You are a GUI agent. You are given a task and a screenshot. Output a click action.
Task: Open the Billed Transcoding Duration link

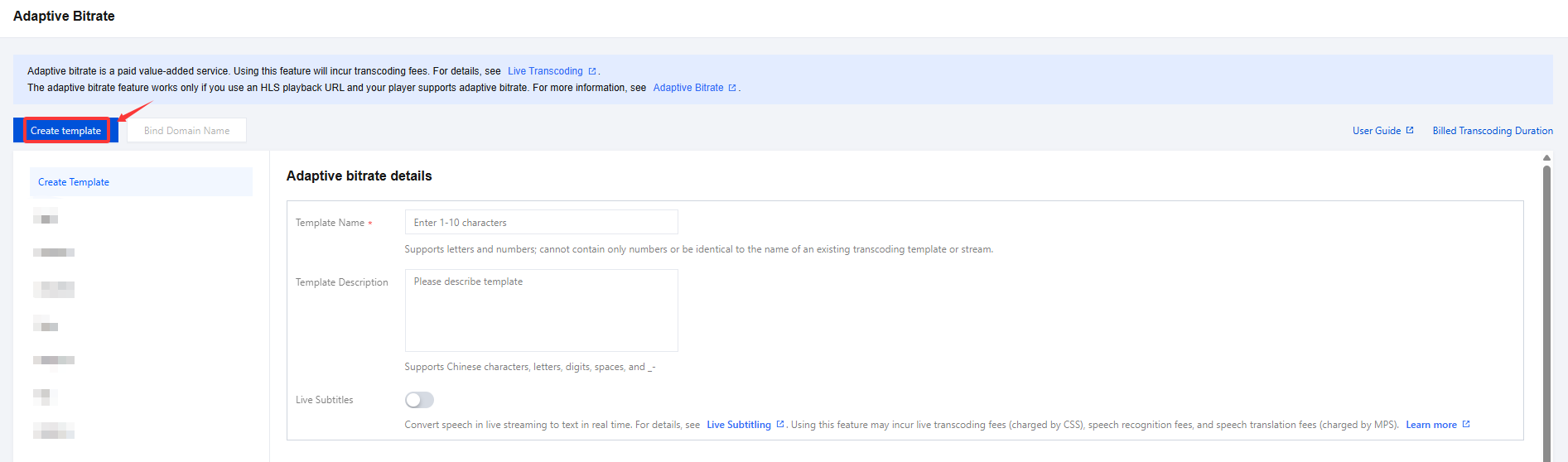(x=1493, y=131)
